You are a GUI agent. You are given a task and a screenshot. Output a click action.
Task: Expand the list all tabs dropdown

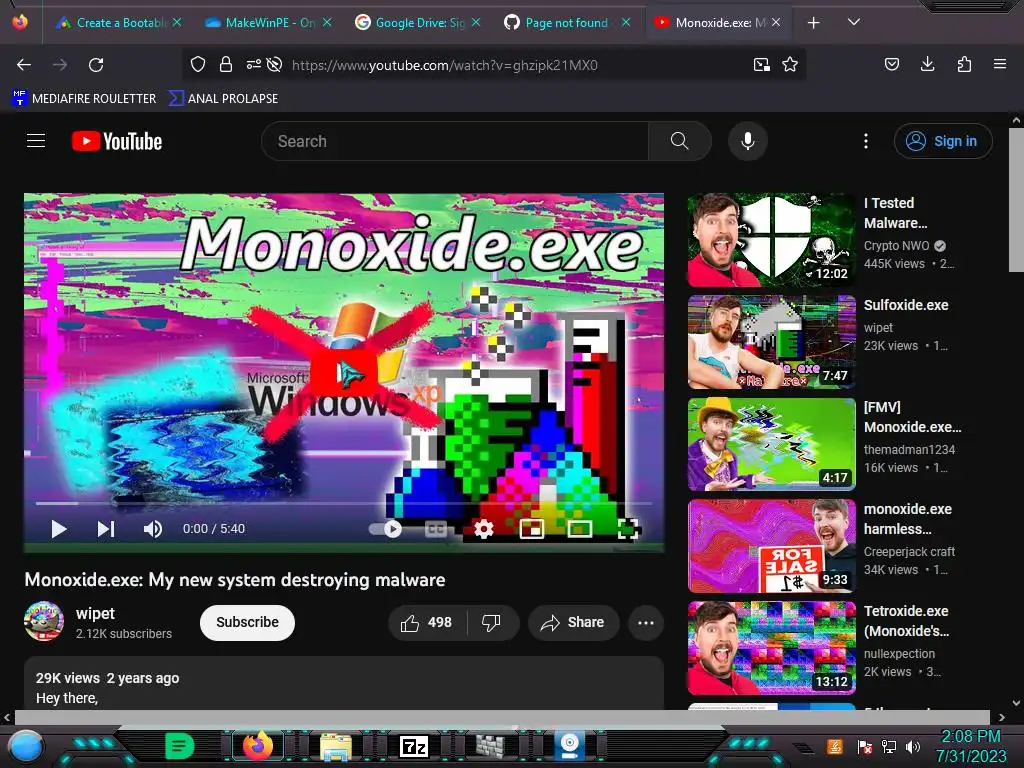854,22
